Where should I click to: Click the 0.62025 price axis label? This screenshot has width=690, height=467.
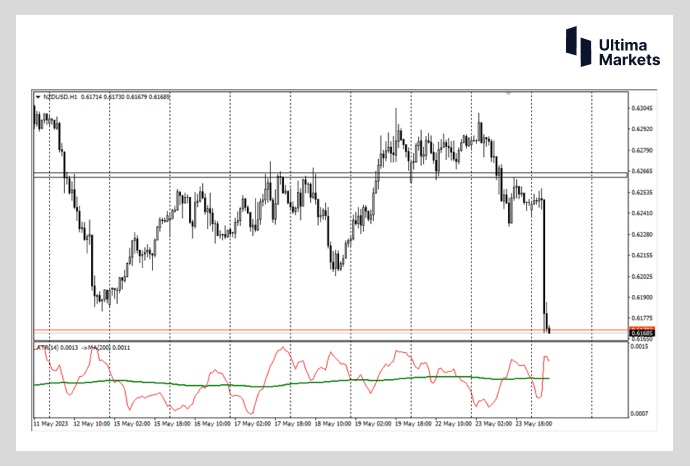[x=642, y=276]
